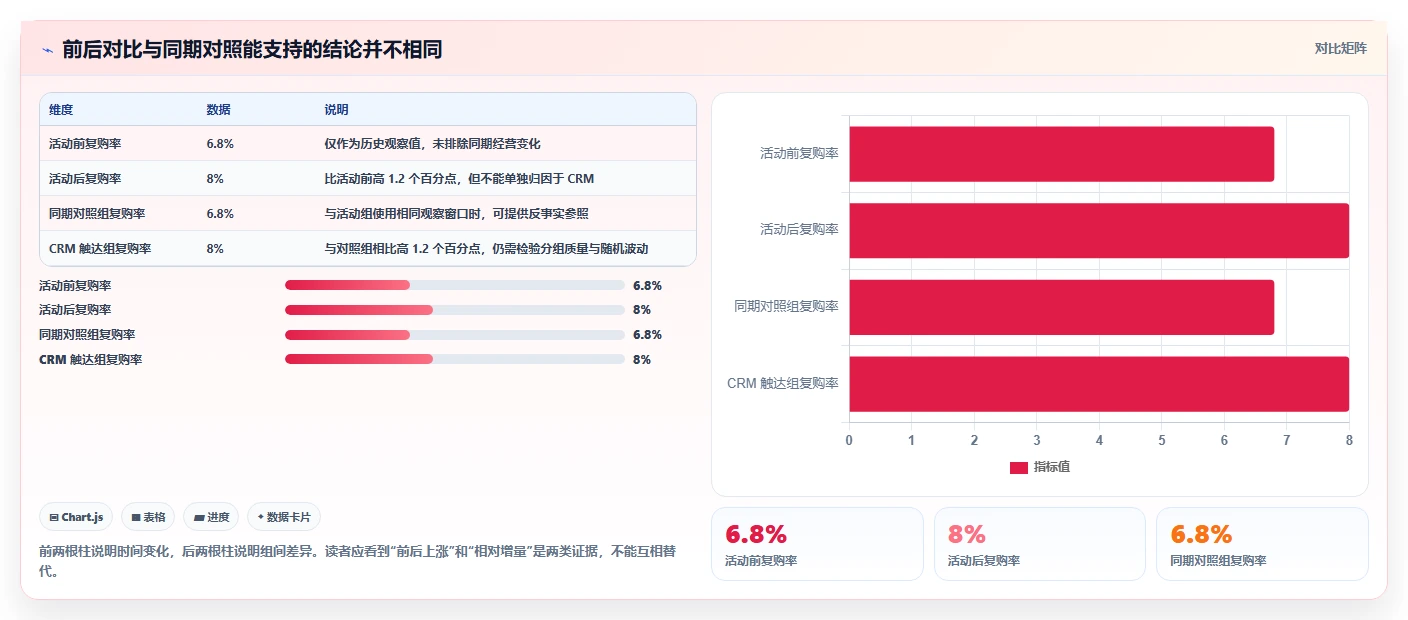
Task: Click the x-axis tick label 4
Action: coord(1099,440)
